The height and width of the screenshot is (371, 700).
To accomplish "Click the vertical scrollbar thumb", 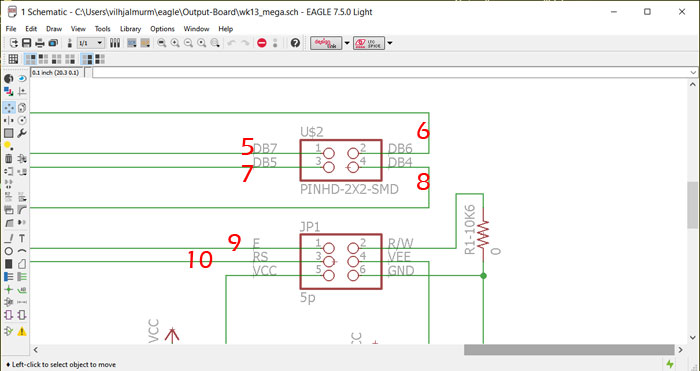I will click(x=693, y=205).
